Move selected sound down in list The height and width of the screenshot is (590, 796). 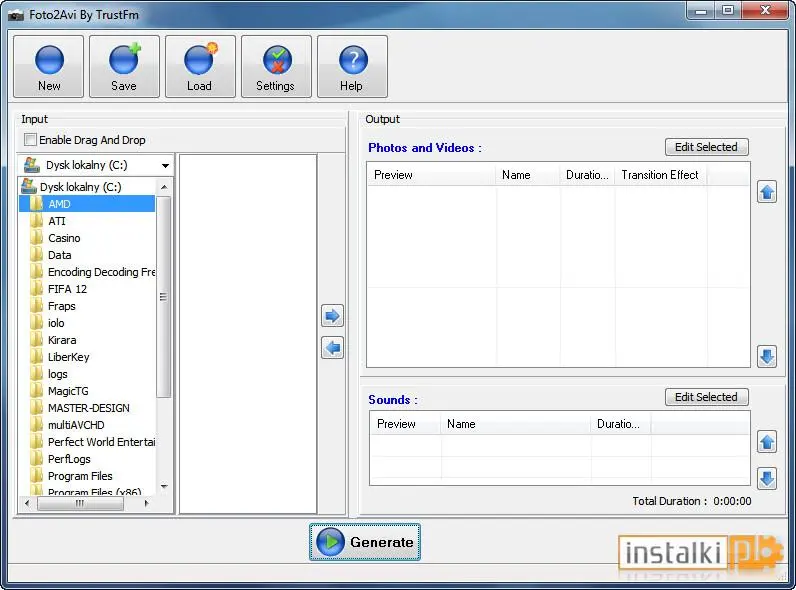pos(767,478)
